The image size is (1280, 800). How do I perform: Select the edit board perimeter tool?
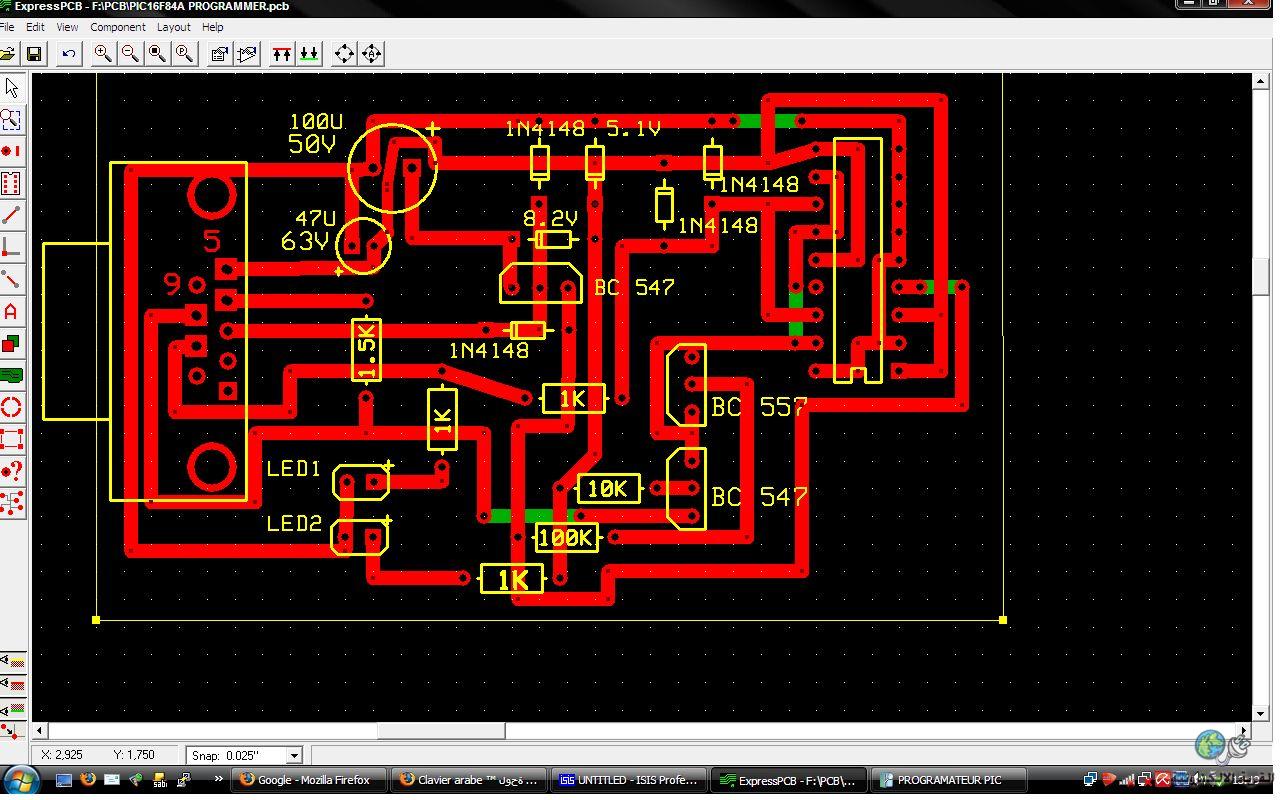11,440
